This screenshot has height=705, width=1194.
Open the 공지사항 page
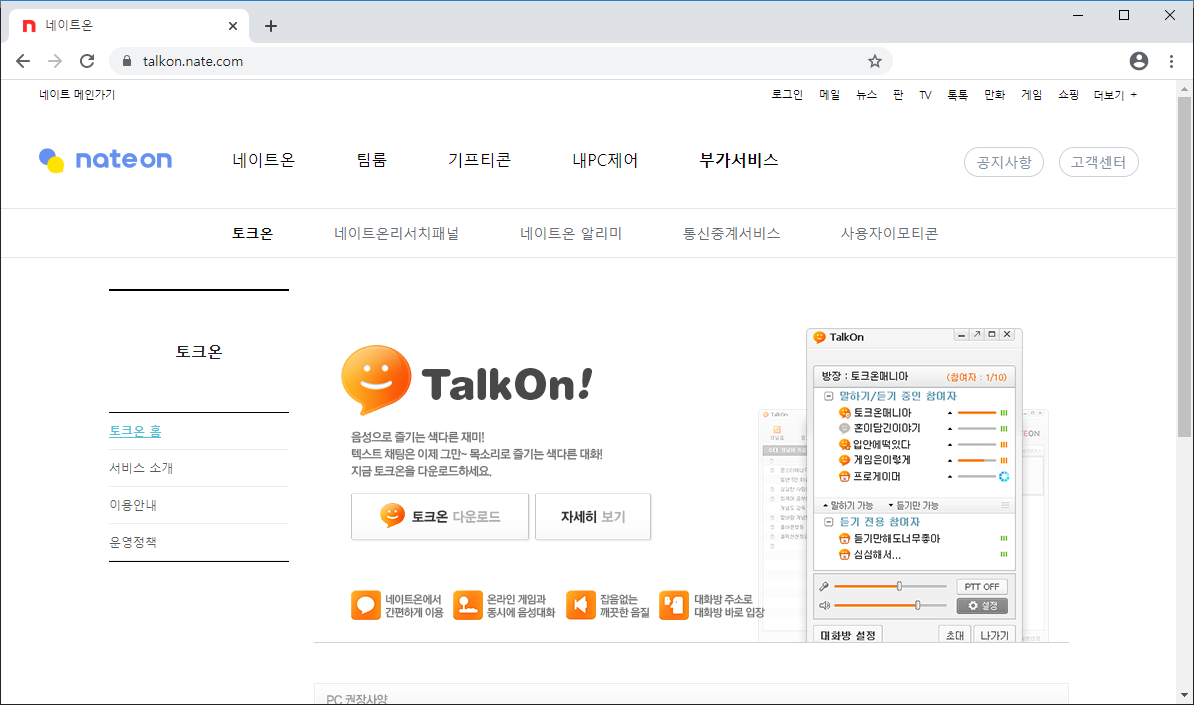pyautogui.click(x=1004, y=161)
